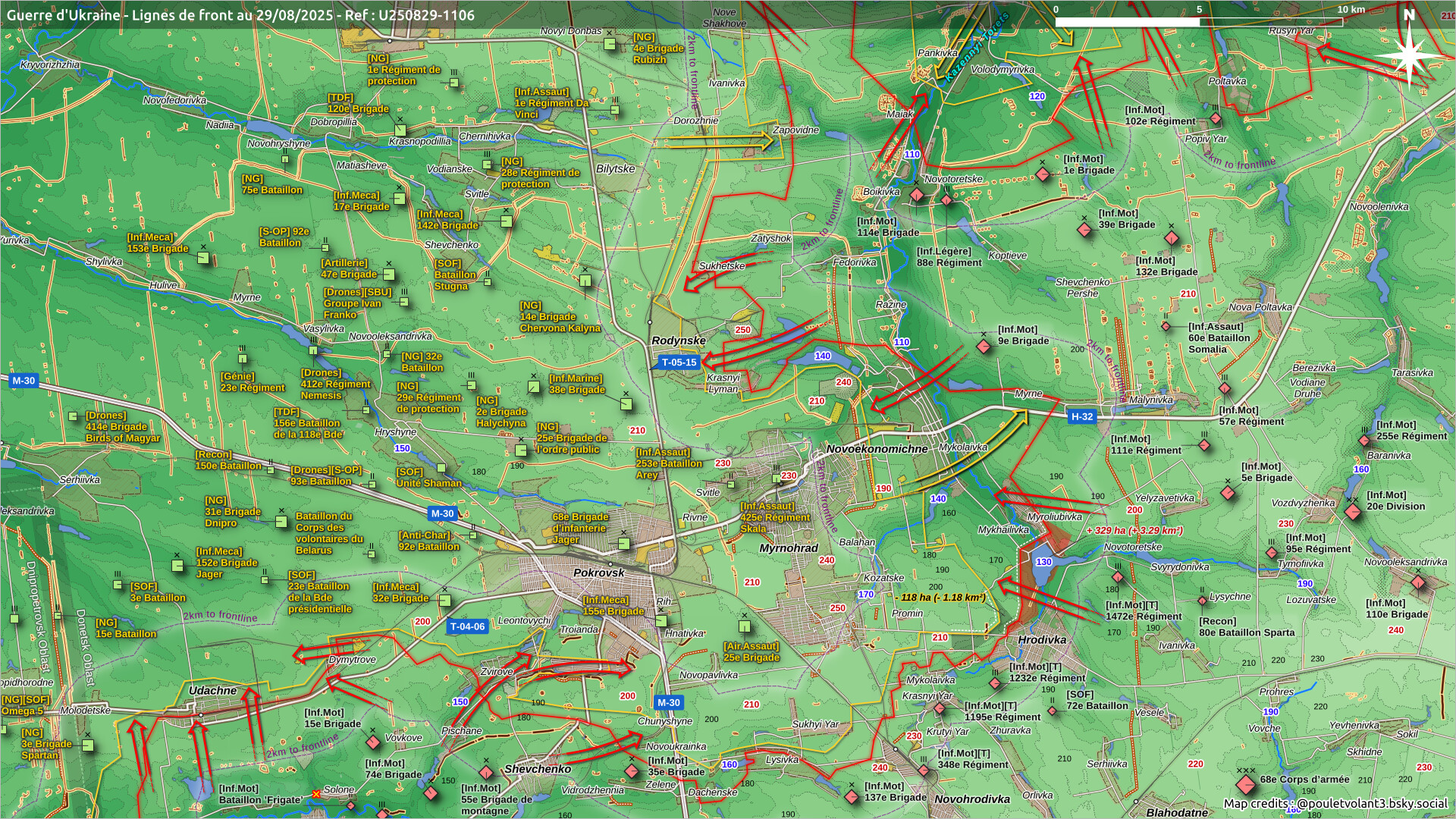The width and height of the screenshot is (1456, 819).
Task: Select the Rodynske town name
Action: (x=679, y=340)
